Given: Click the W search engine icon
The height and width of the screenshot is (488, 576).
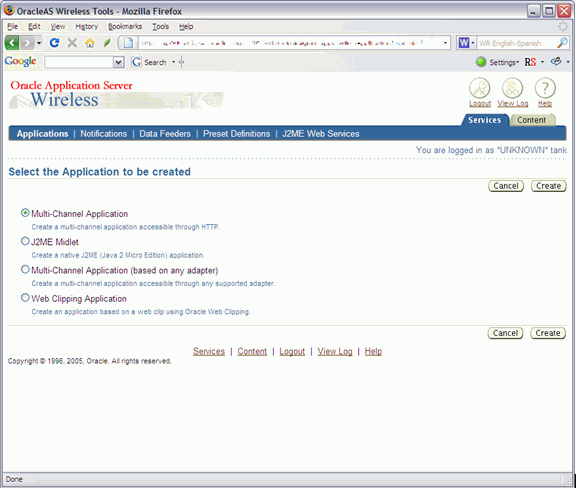Looking at the screenshot, I should coord(464,43).
